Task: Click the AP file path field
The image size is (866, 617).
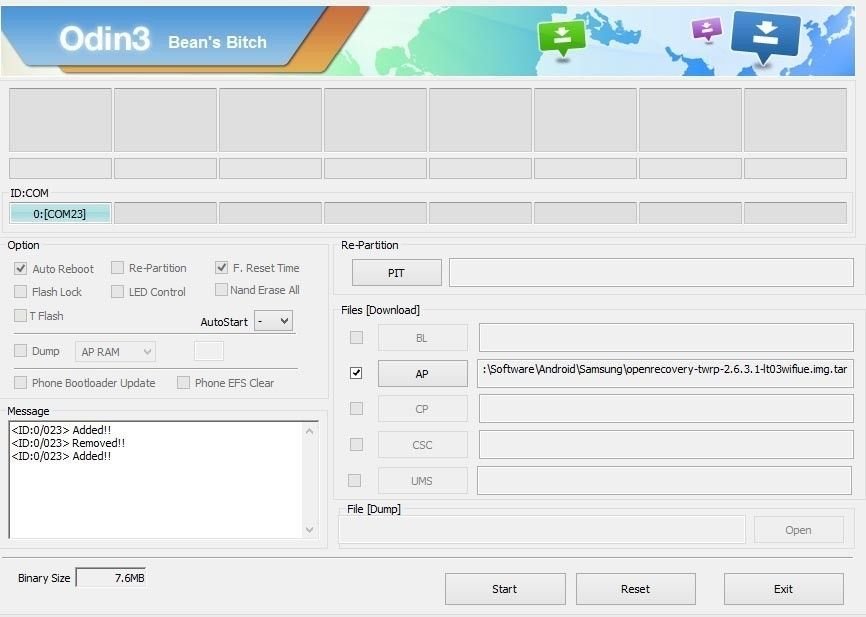Action: 666,373
